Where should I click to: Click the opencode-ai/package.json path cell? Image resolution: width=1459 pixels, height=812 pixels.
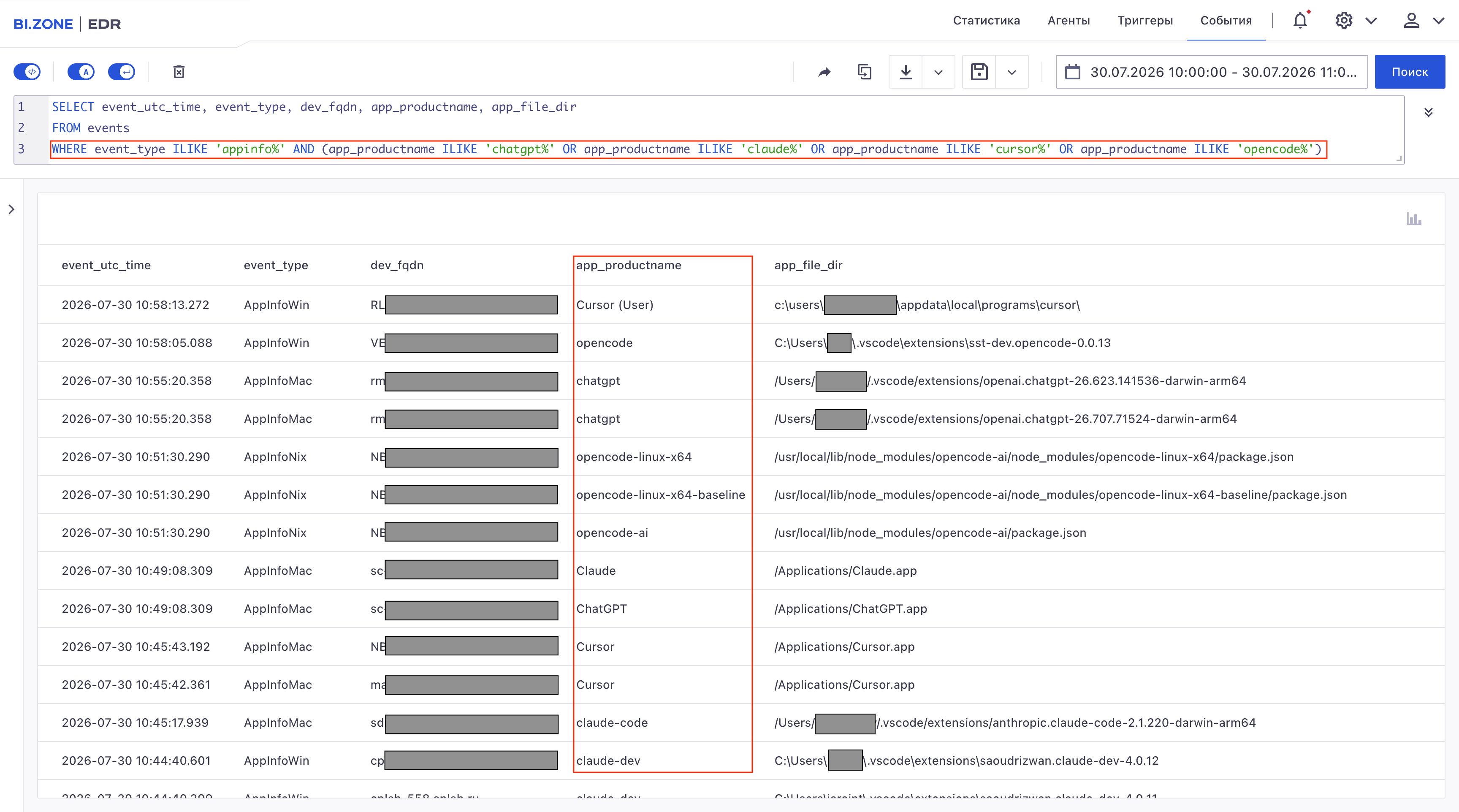[930, 532]
